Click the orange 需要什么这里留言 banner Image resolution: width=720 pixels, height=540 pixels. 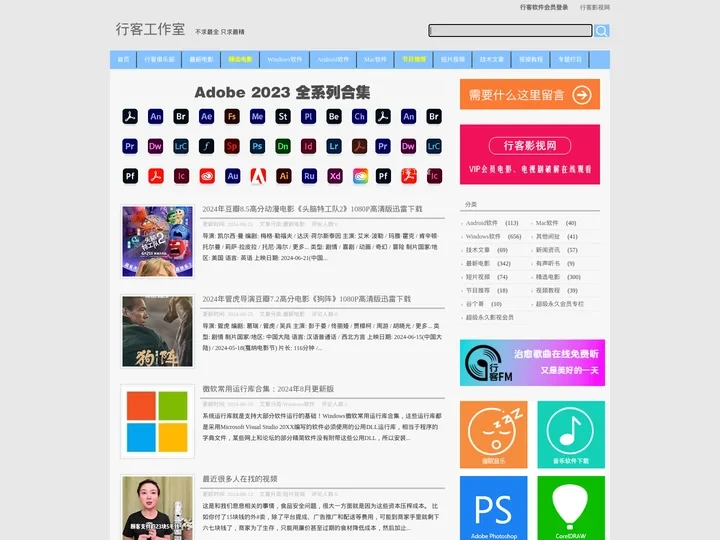click(x=530, y=95)
